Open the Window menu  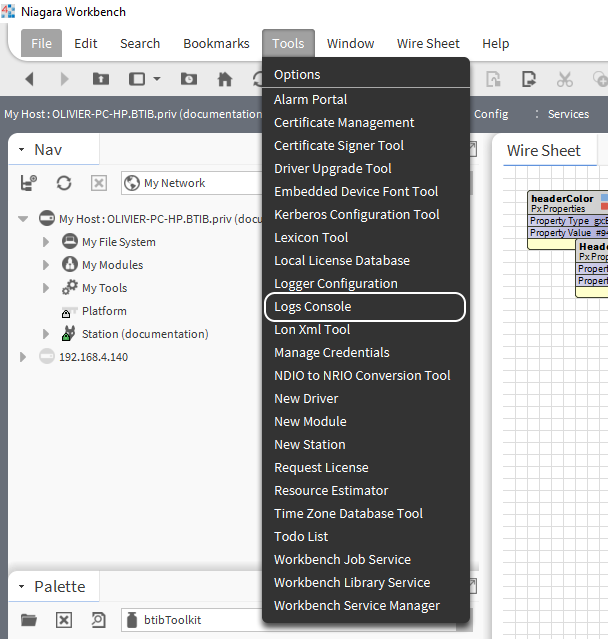(350, 43)
